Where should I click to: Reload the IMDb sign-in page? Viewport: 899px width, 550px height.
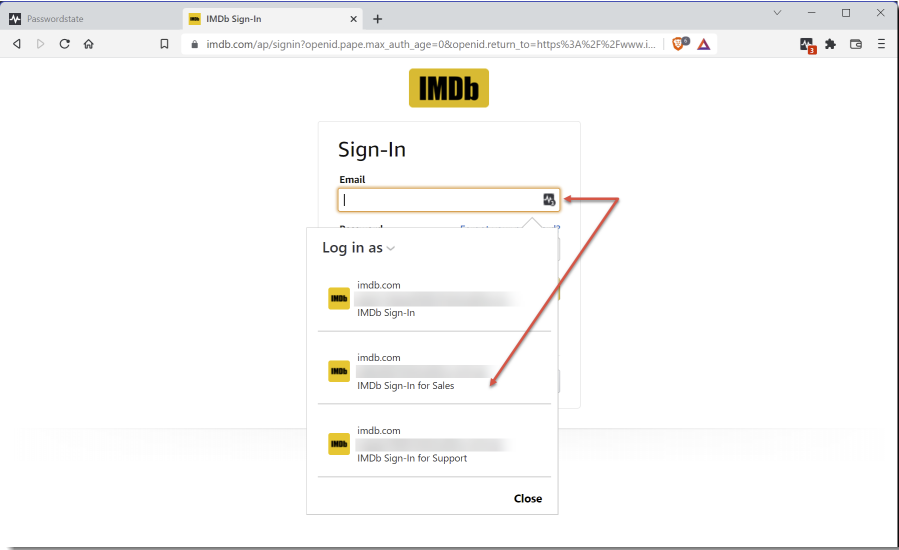coord(64,44)
